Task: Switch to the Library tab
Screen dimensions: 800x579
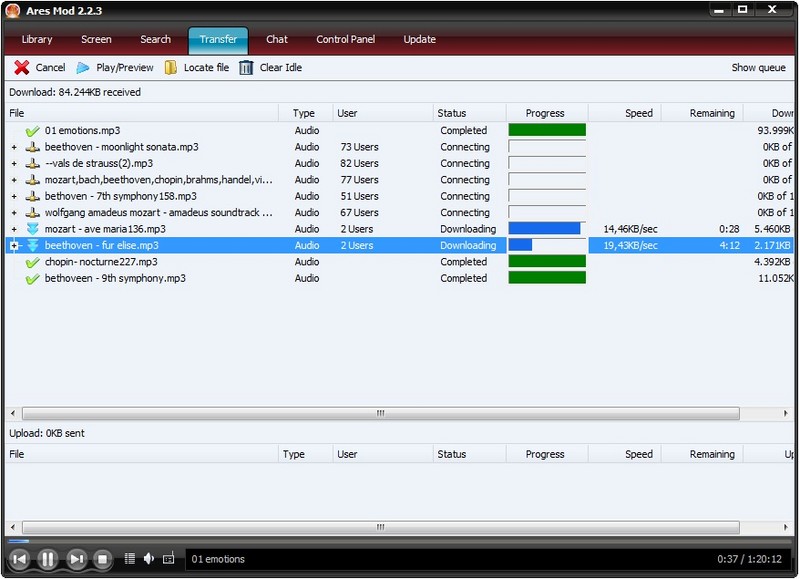Action: tap(37, 39)
